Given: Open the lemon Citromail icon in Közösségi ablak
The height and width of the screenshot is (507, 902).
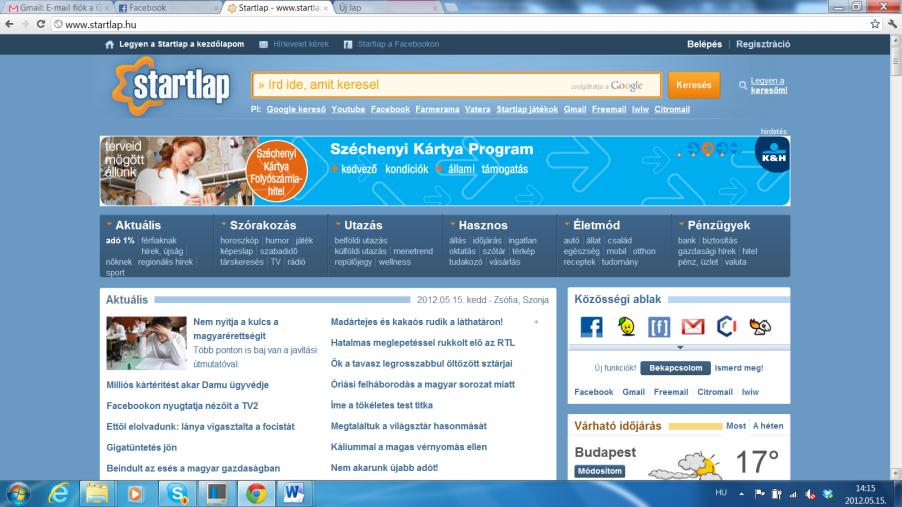Looking at the screenshot, I should [x=626, y=327].
